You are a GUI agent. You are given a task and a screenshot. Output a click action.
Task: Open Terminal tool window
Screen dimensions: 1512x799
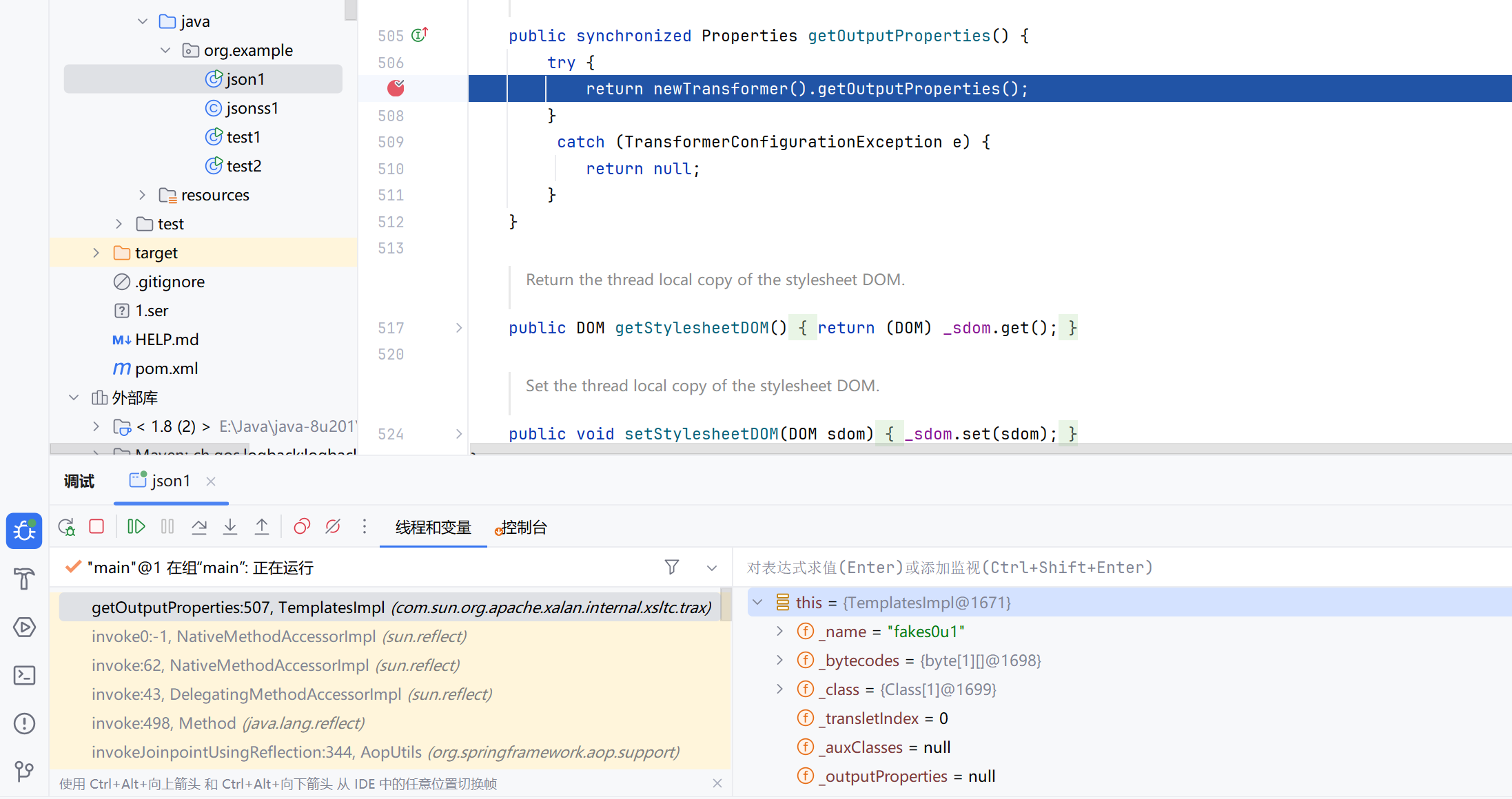point(24,675)
